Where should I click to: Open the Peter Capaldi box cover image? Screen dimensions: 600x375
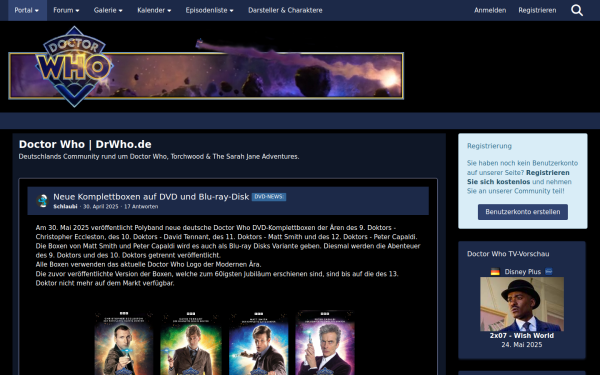click(325, 343)
